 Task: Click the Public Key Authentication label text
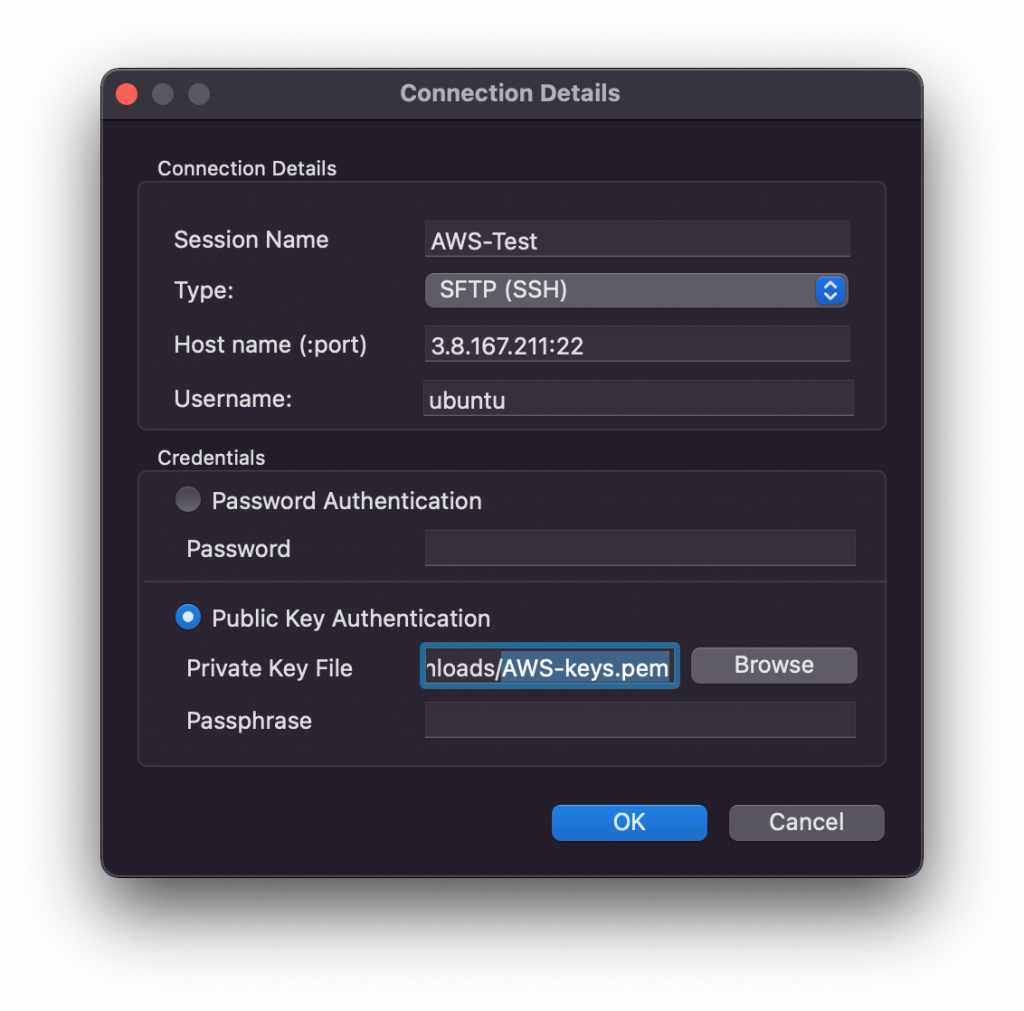[x=351, y=618]
